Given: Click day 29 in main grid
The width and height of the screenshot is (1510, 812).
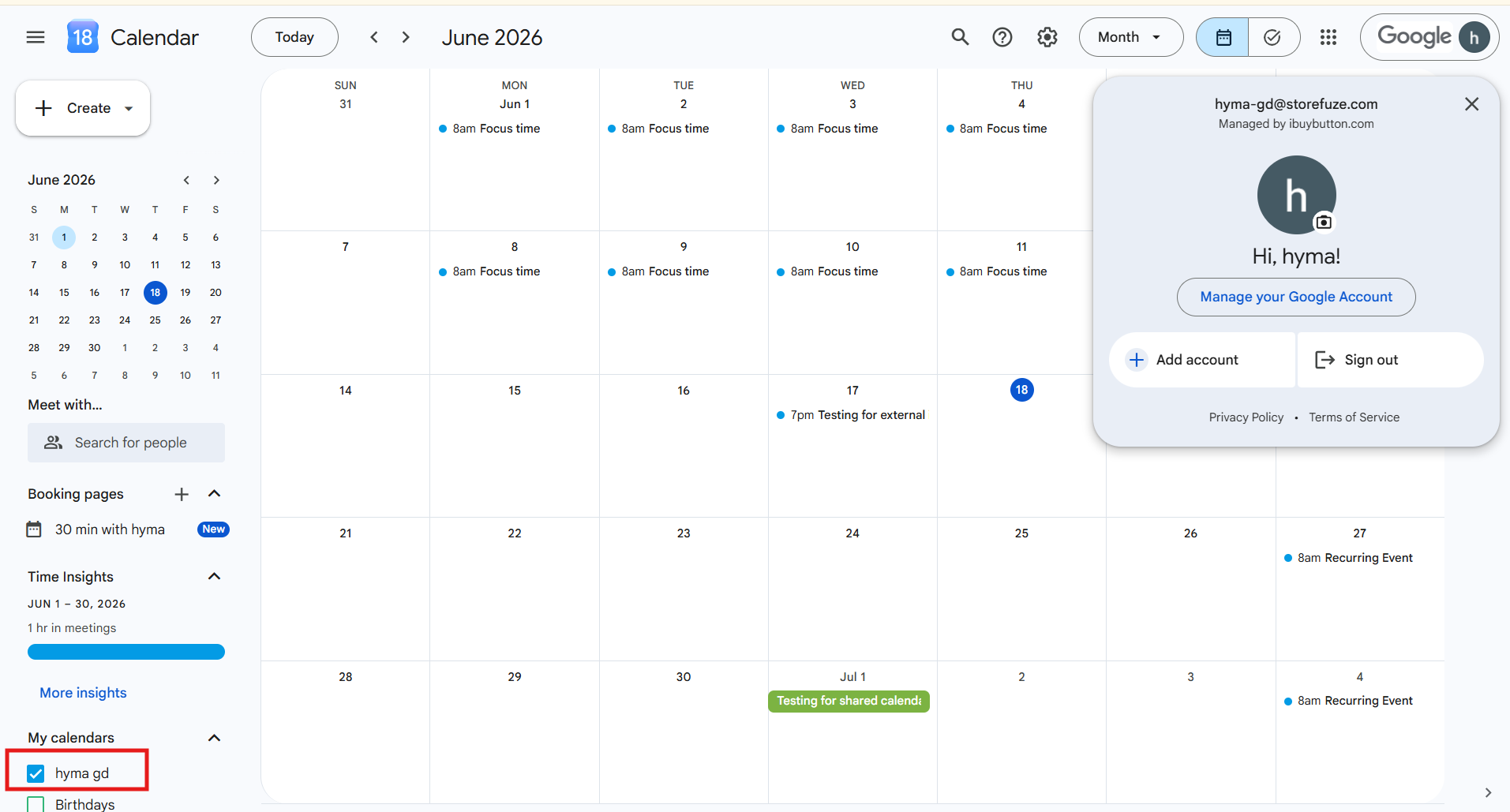Looking at the screenshot, I should (515, 677).
